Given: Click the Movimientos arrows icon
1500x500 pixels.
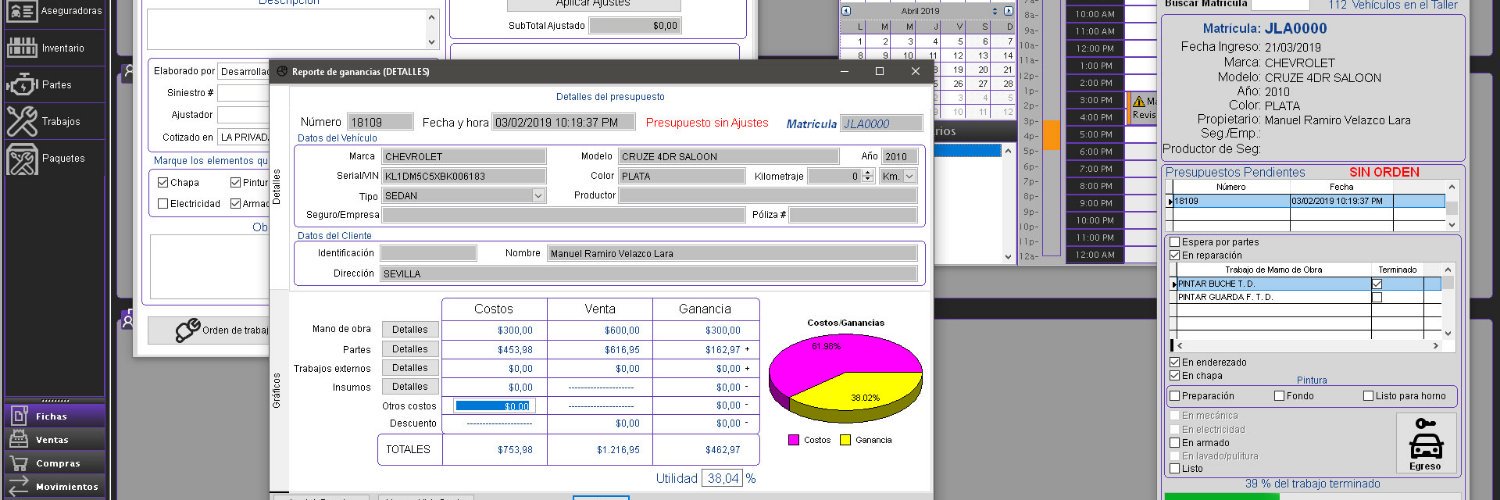Looking at the screenshot, I should [x=19, y=486].
